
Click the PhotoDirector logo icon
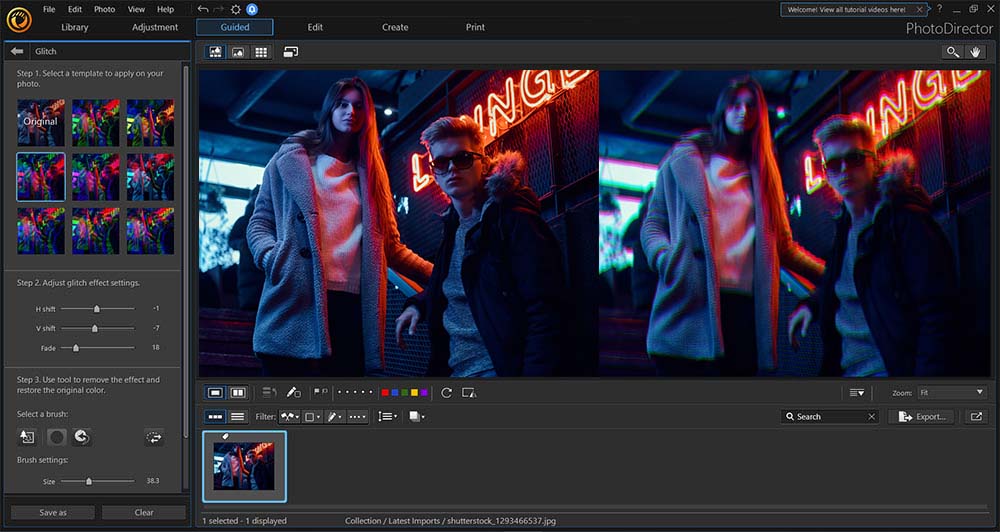point(19,20)
